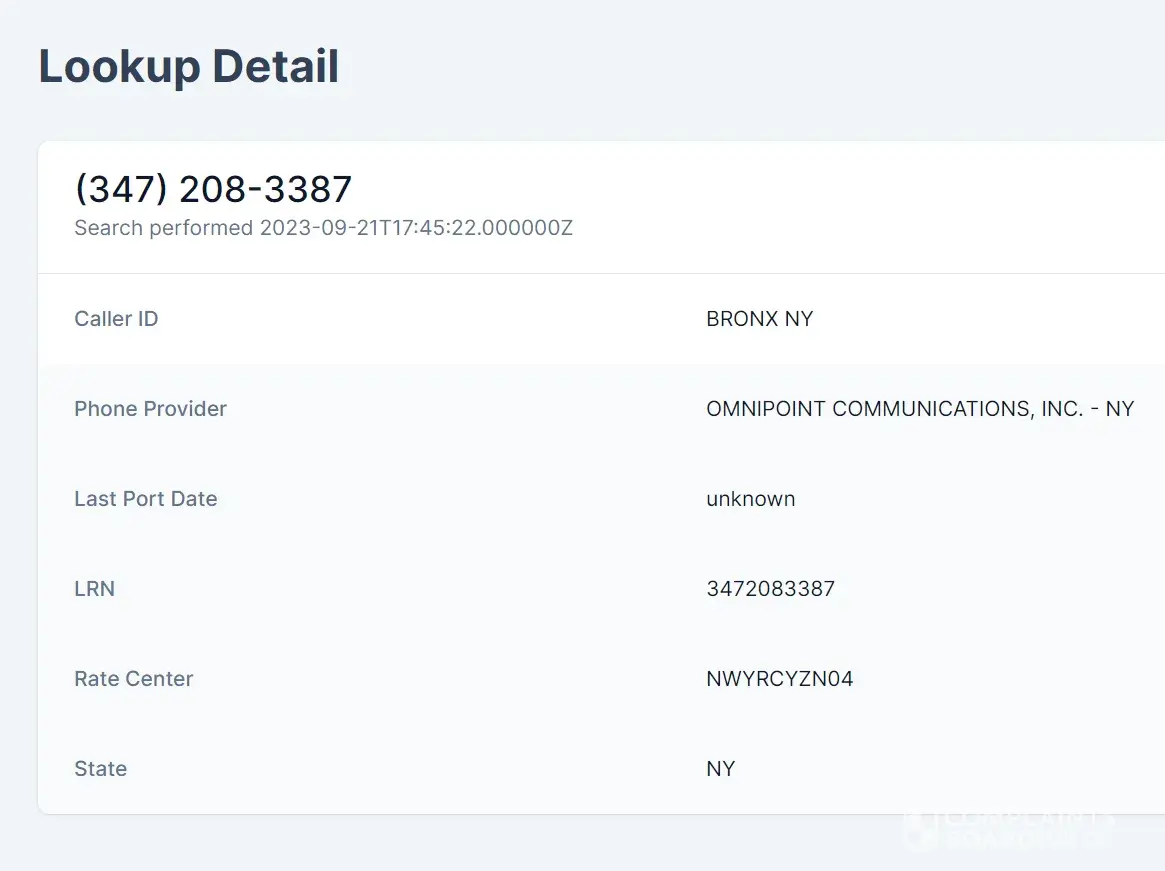
Task: Select the NY state value
Action: (x=720, y=769)
